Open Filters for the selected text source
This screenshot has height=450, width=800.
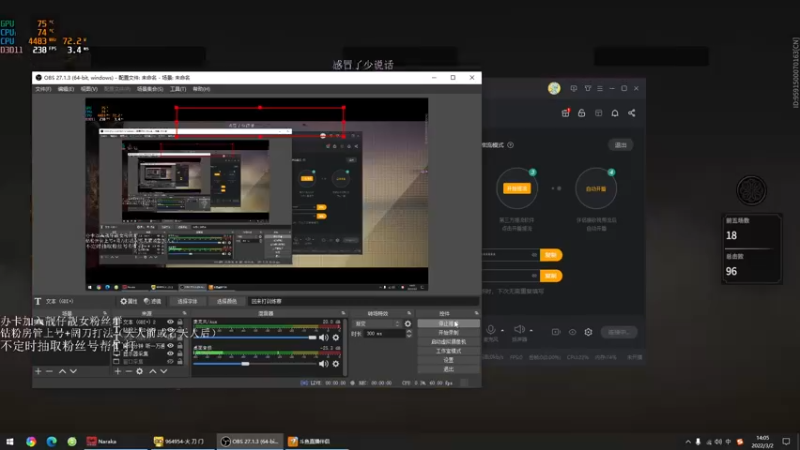pyautogui.click(x=152, y=301)
